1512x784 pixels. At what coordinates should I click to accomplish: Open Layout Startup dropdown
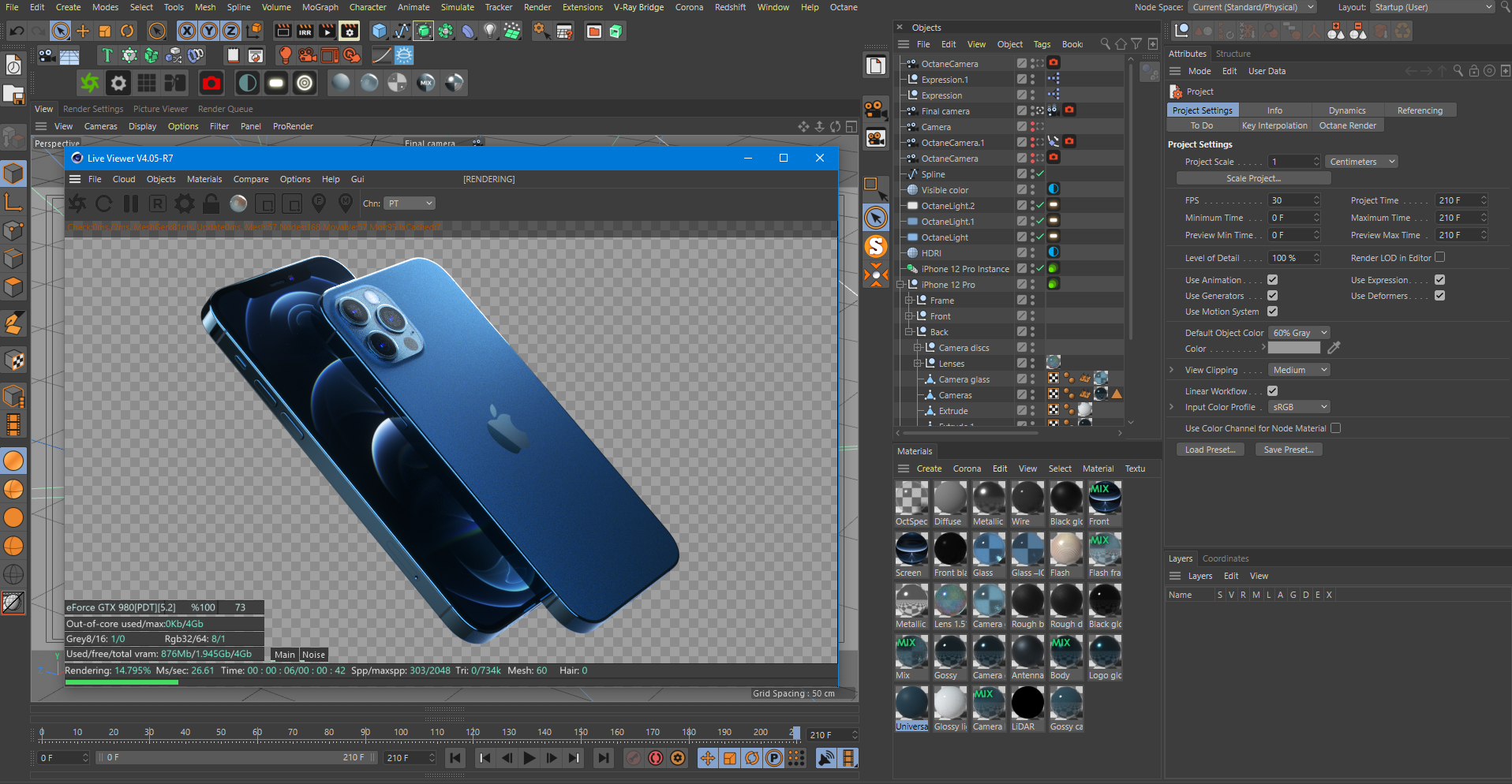(1432, 7)
